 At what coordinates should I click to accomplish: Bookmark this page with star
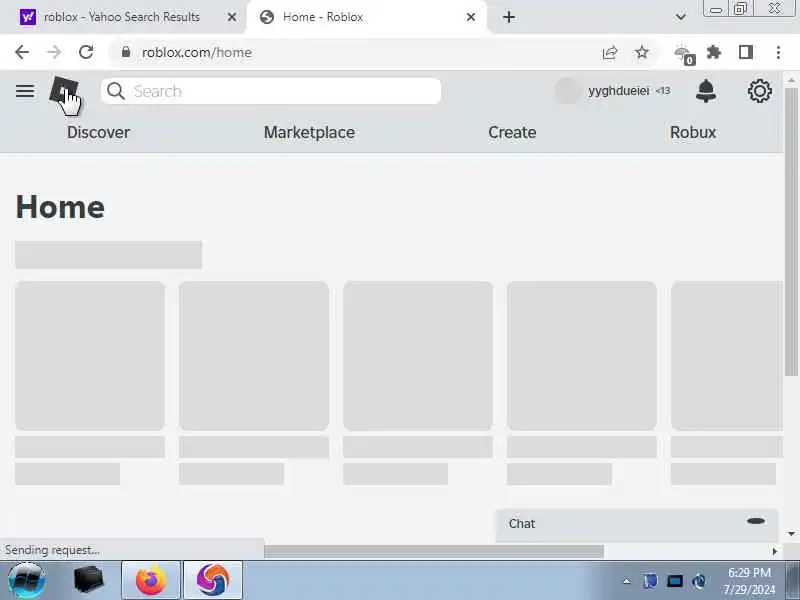pos(642,52)
